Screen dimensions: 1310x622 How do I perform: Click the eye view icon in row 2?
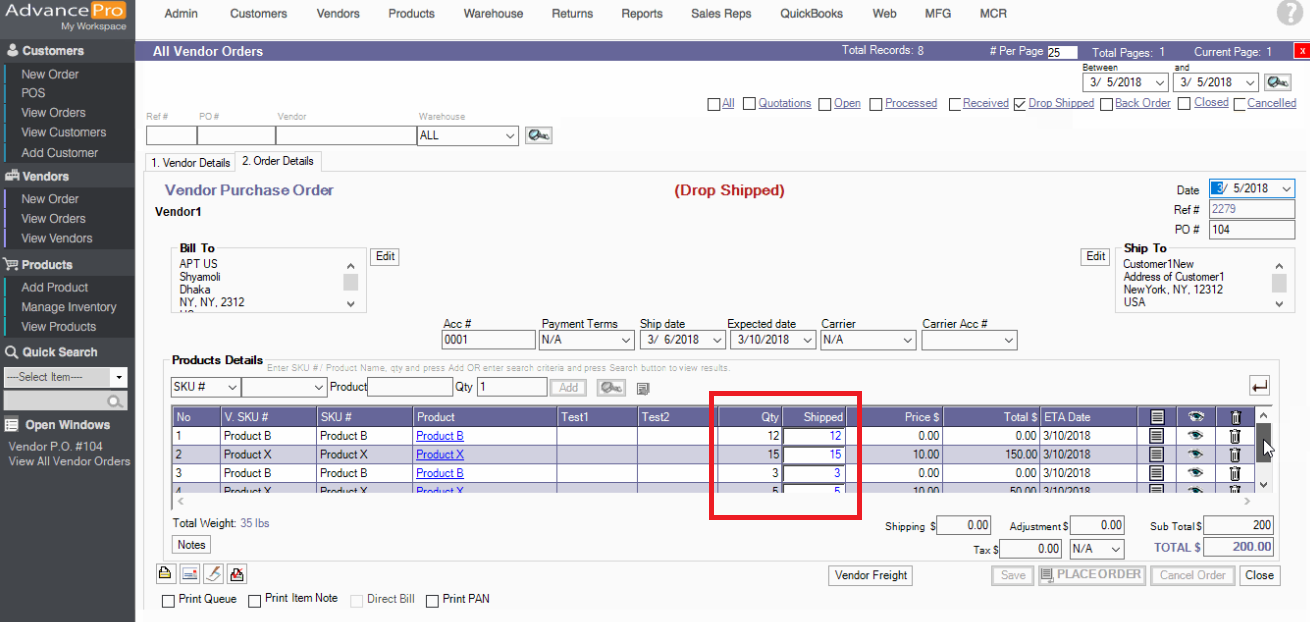[x=1195, y=455]
